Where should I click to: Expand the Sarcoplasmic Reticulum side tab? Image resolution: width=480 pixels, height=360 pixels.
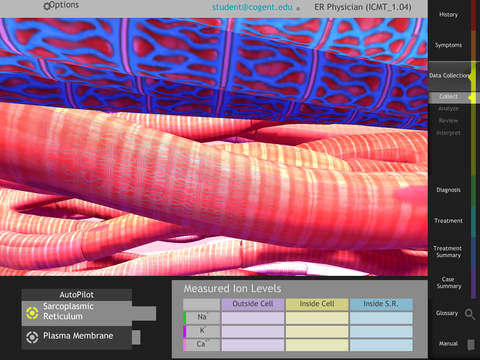(144, 313)
